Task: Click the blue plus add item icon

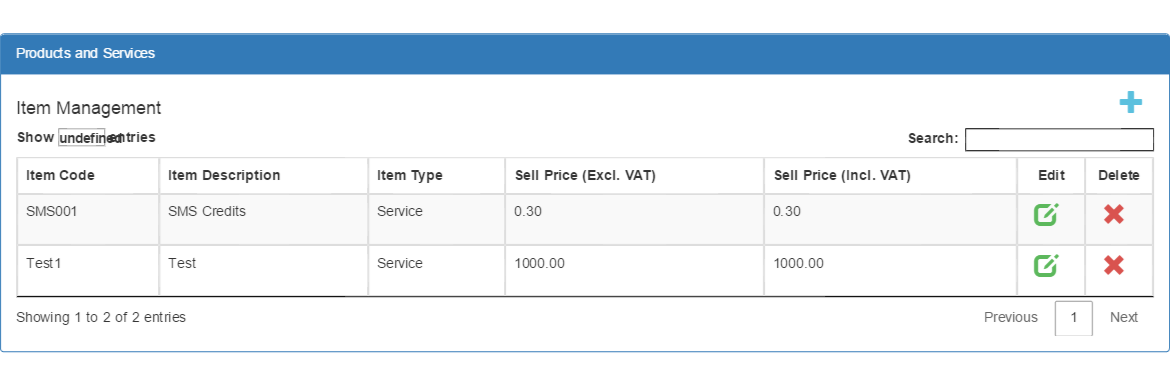Action: [1130, 102]
